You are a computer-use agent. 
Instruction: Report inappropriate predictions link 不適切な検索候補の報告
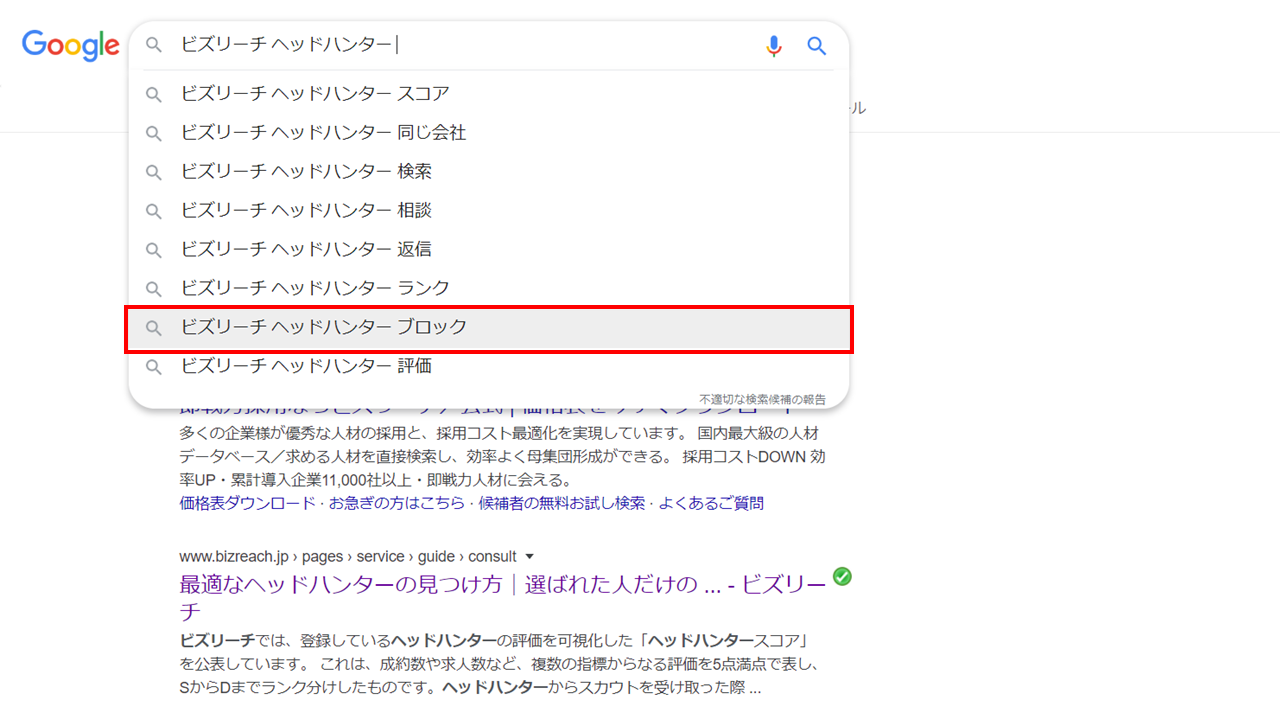(763, 399)
